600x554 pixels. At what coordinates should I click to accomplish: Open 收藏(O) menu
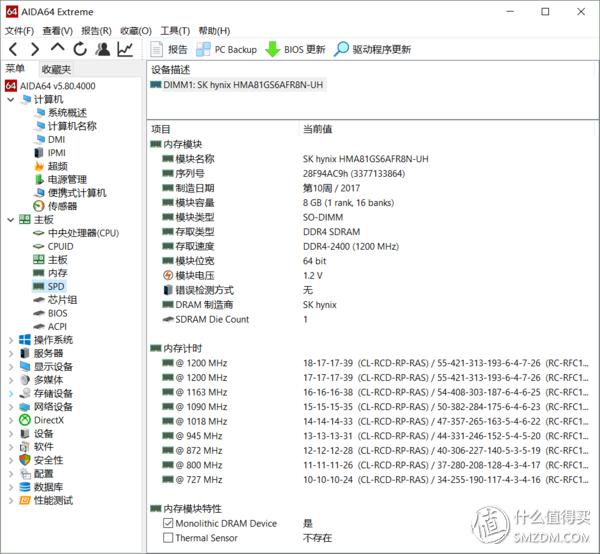coord(136,31)
